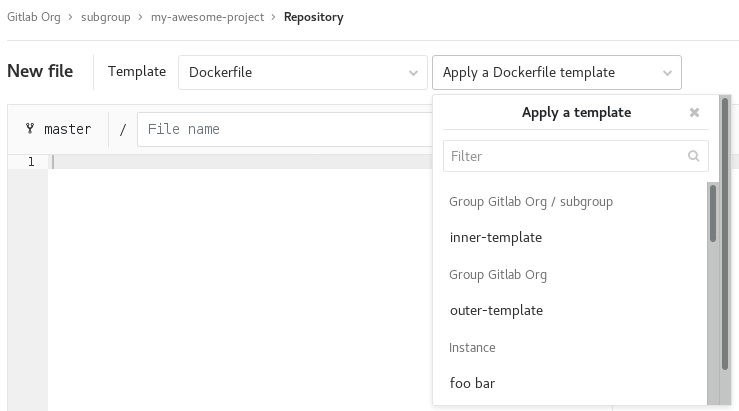The width and height of the screenshot is (739, 411).
Task: Click the branch icon beside master
Action: click(29, 129)
